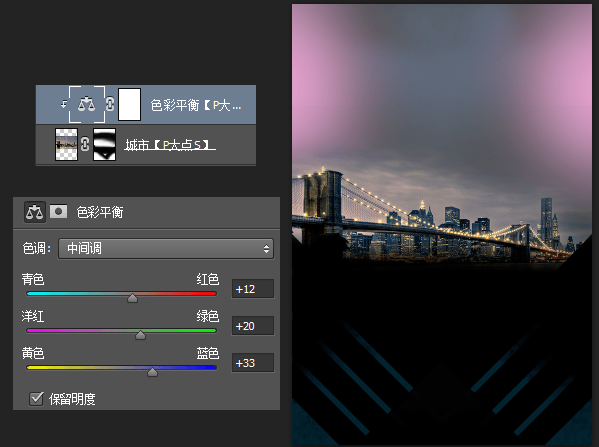Click the 洋红–绿色 slider handle
This screenshot has width=599, height=447.
pos(140,335)
